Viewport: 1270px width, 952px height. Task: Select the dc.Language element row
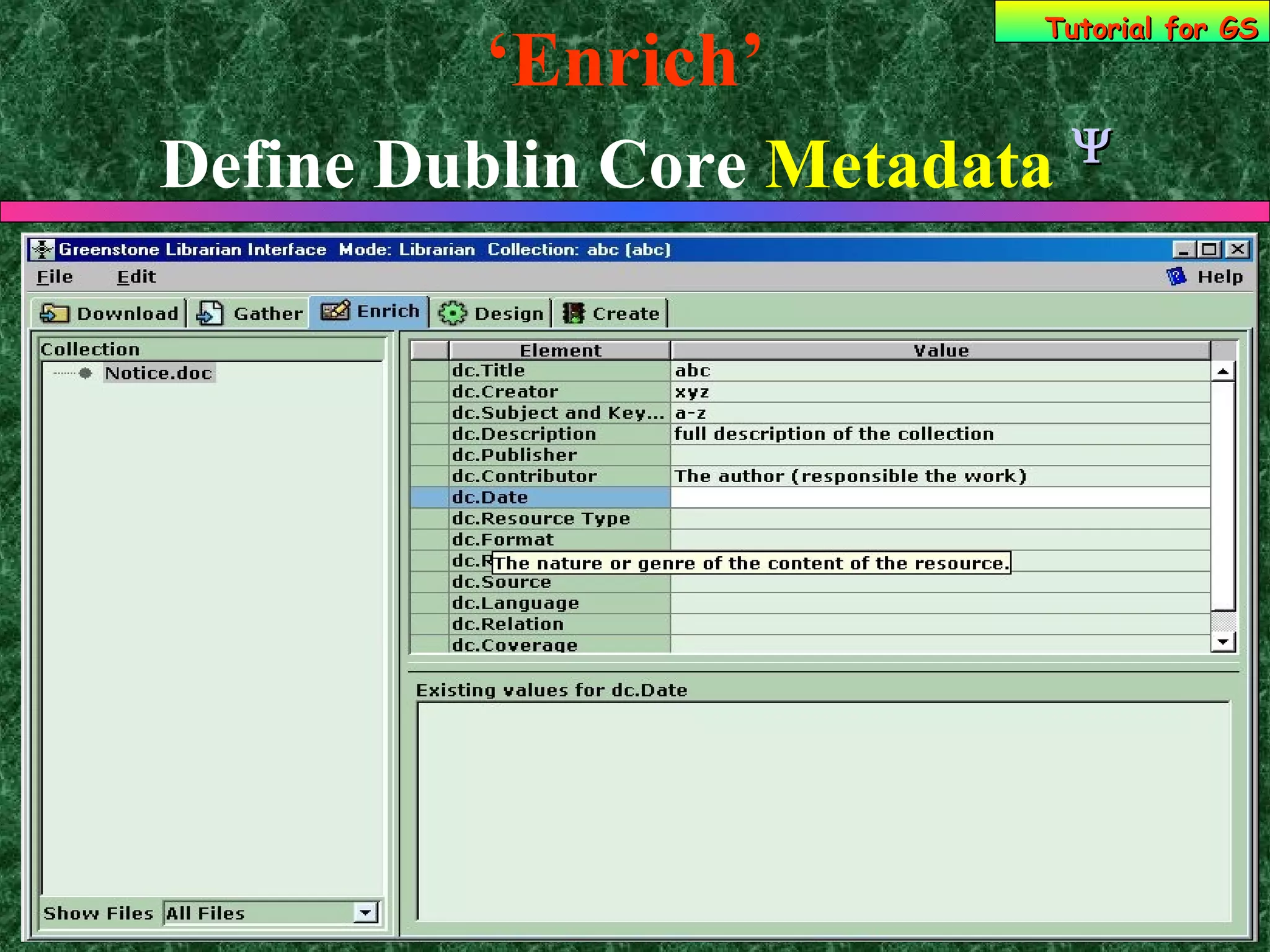[515, 603]
